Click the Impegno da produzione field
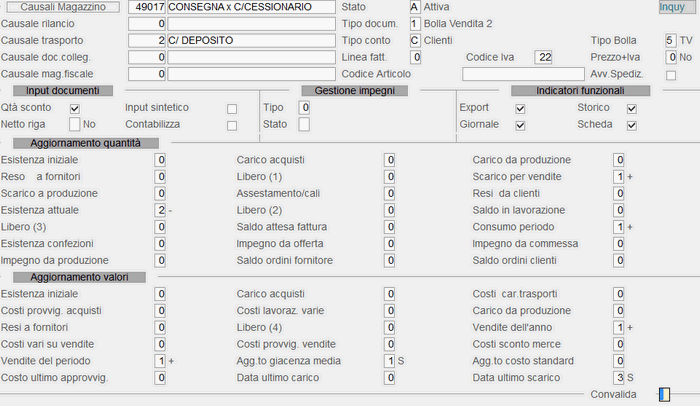Screen dimensions: 700x406 point(160,261)
